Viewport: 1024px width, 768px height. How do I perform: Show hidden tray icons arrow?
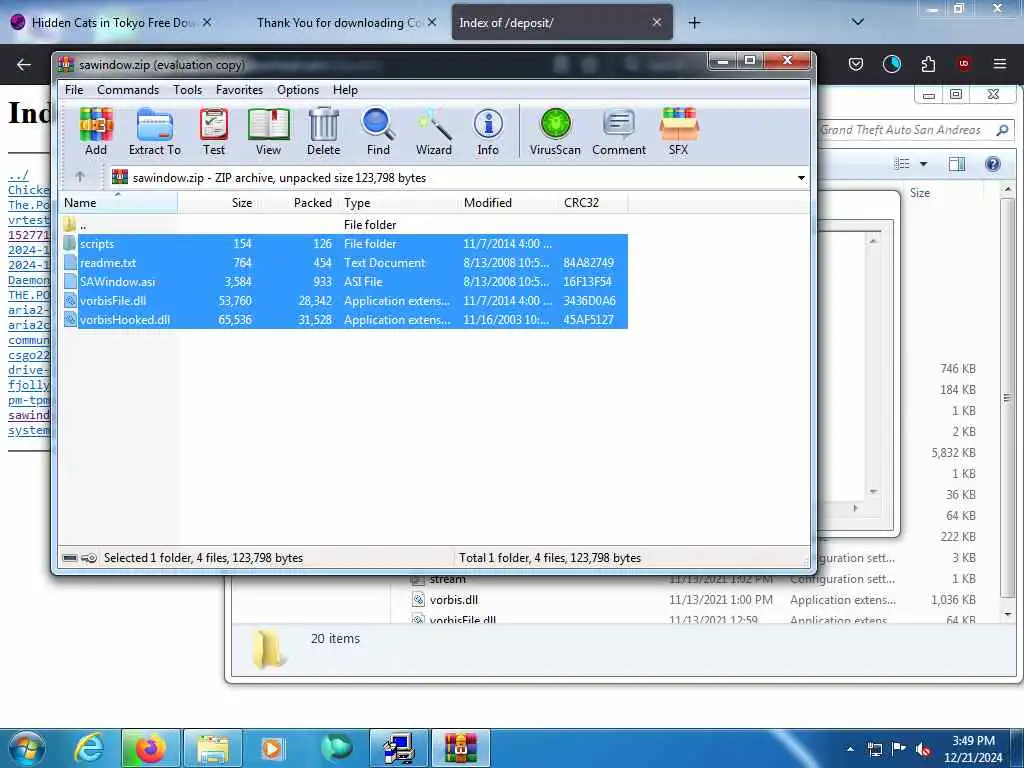(x=850, y=748)
